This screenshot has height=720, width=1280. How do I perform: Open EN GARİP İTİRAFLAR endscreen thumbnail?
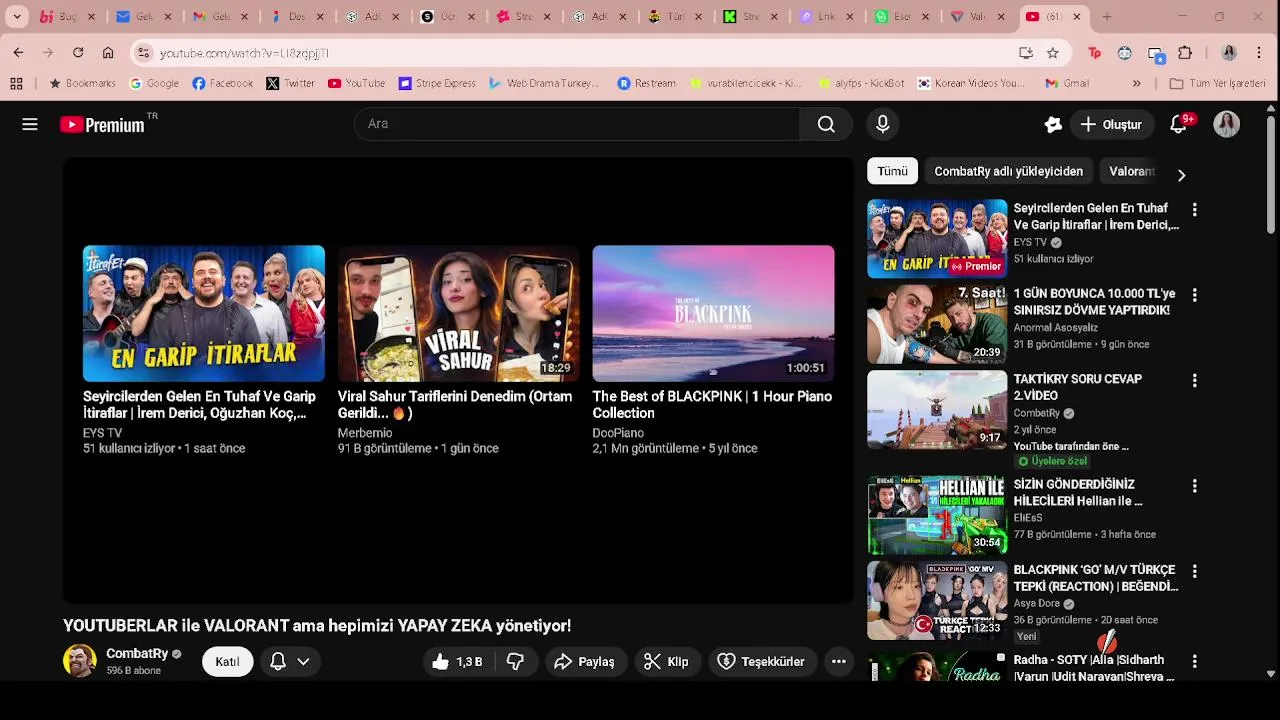204,314
